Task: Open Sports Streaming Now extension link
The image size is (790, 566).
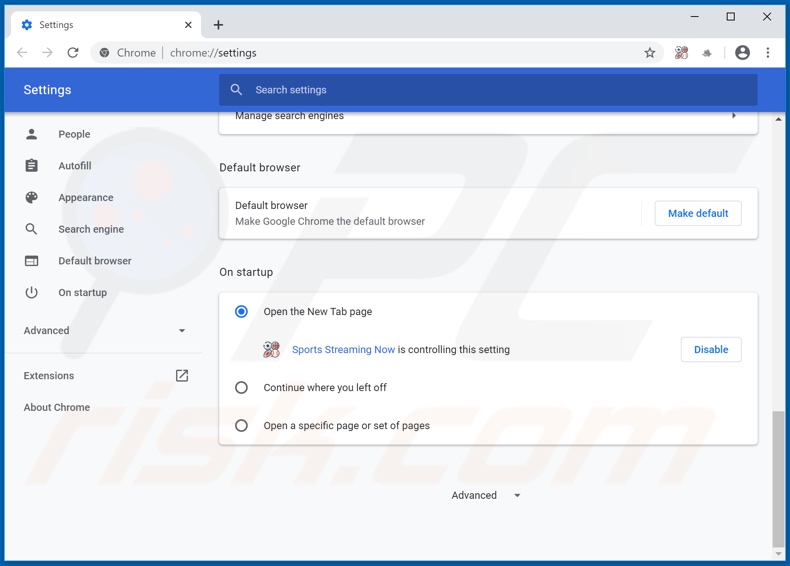Action: tap(343, 349)
